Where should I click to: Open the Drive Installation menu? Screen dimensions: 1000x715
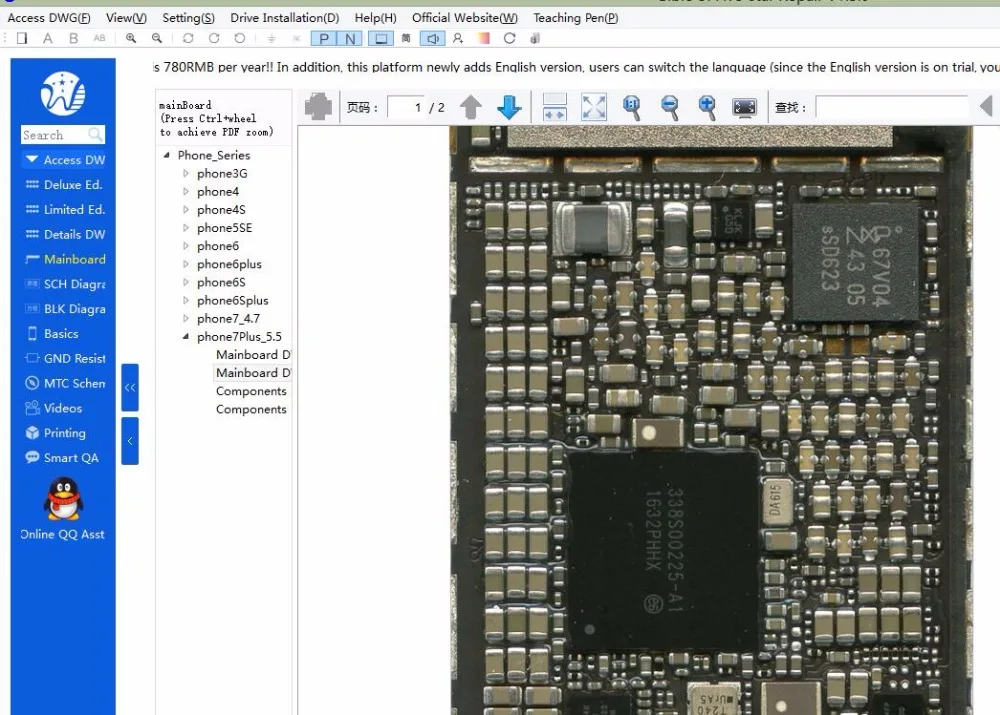(284, 18)
